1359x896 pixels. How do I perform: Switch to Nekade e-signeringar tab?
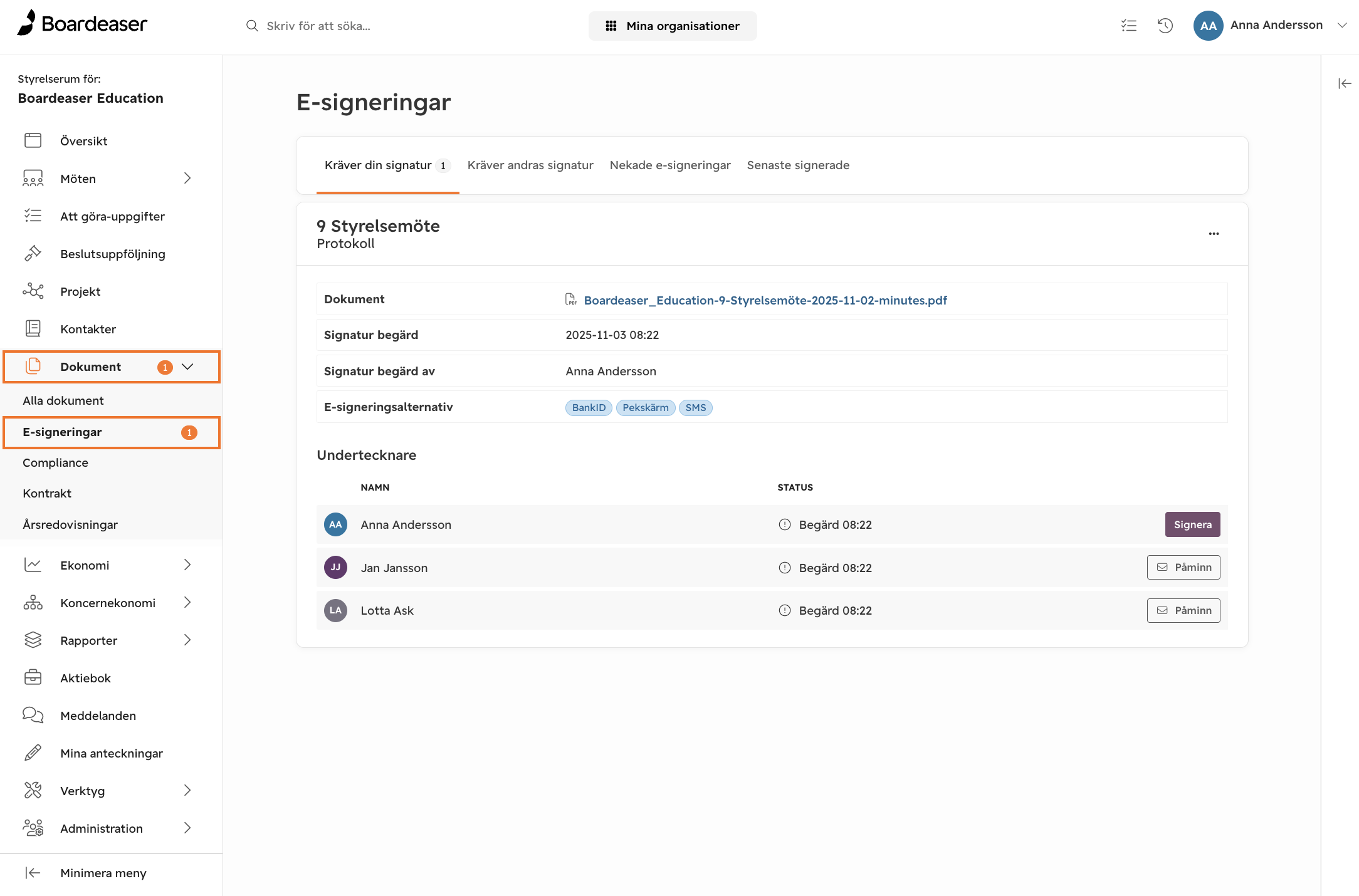point(670,165)
